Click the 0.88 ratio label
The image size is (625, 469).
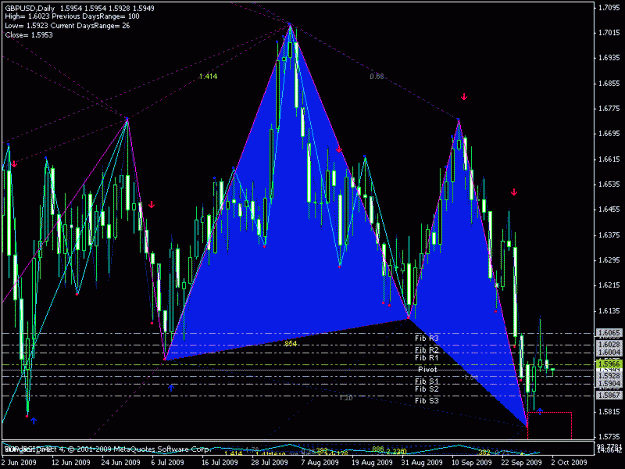pos(377,76)
